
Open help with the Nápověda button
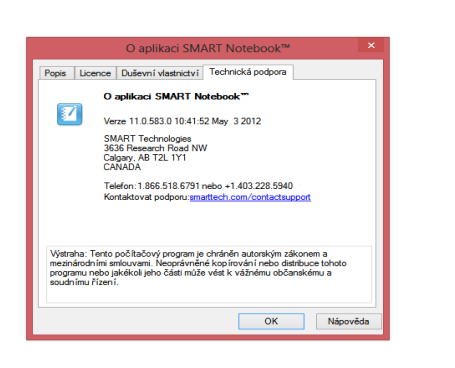pyautogui.click(x=348, y=321)
